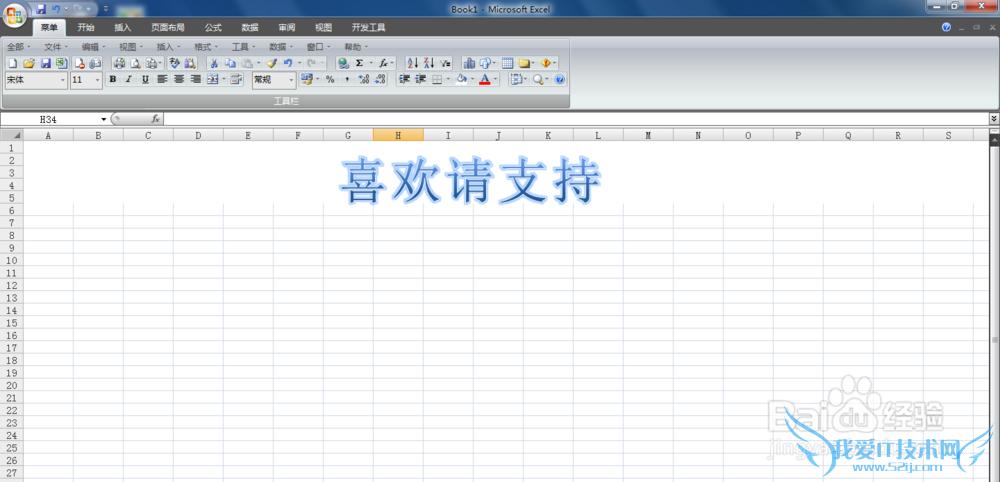The width and height of the screenshot is (1000, 482).
Task: Apply red Font Color A
Action: [484, 80]
